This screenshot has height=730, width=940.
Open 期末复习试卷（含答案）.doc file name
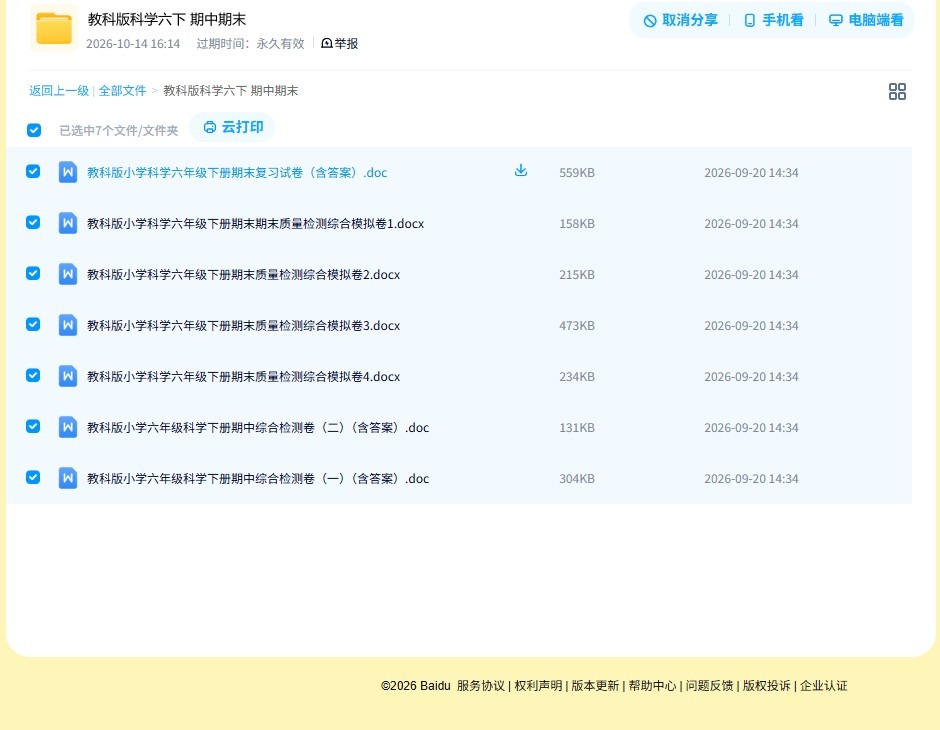[x=237, y=173]
